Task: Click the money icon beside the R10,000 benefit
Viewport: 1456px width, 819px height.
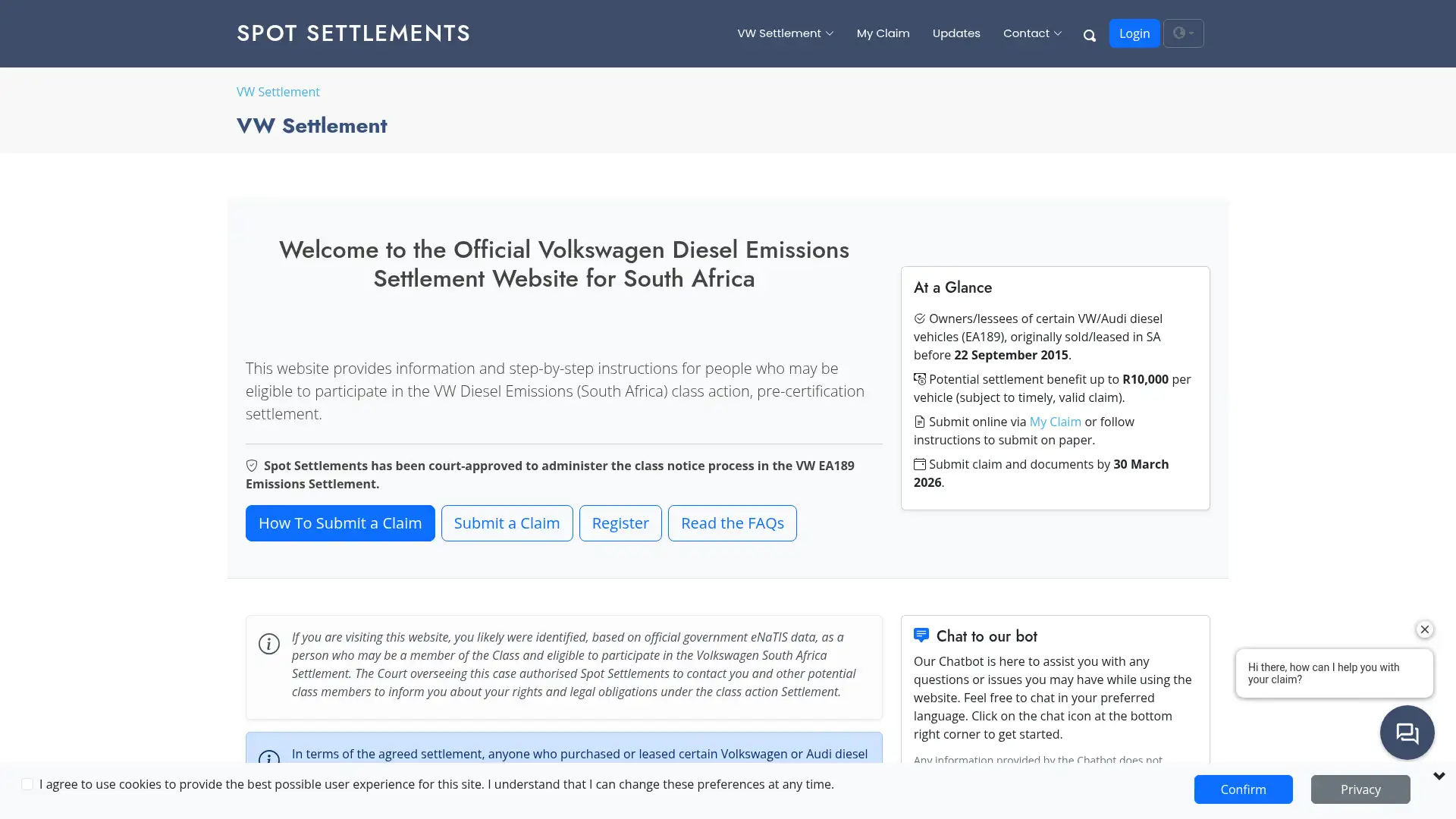Action: point(920,378)
